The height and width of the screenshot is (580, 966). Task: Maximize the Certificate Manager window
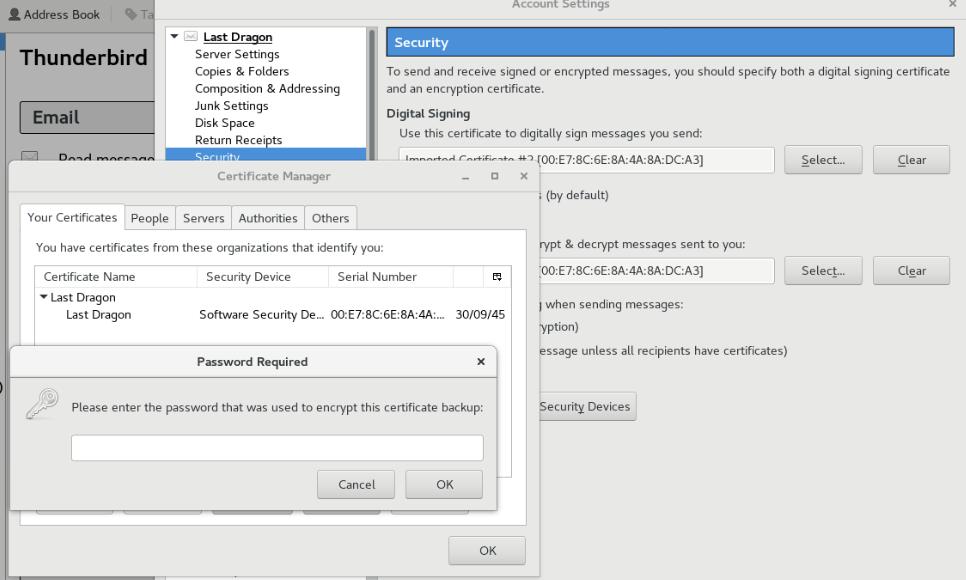click(494, 177)
